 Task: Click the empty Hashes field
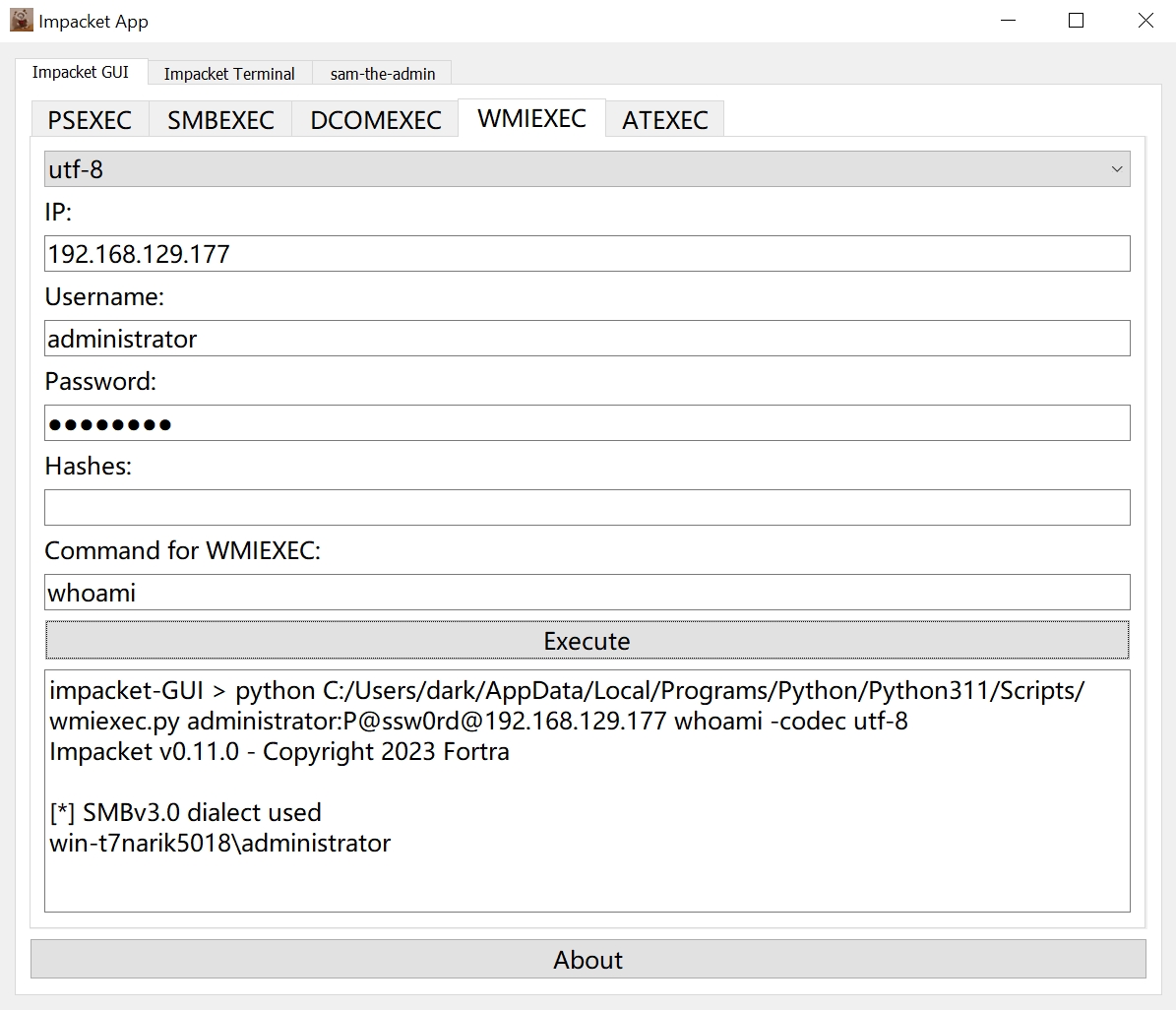tap(588, 508)
